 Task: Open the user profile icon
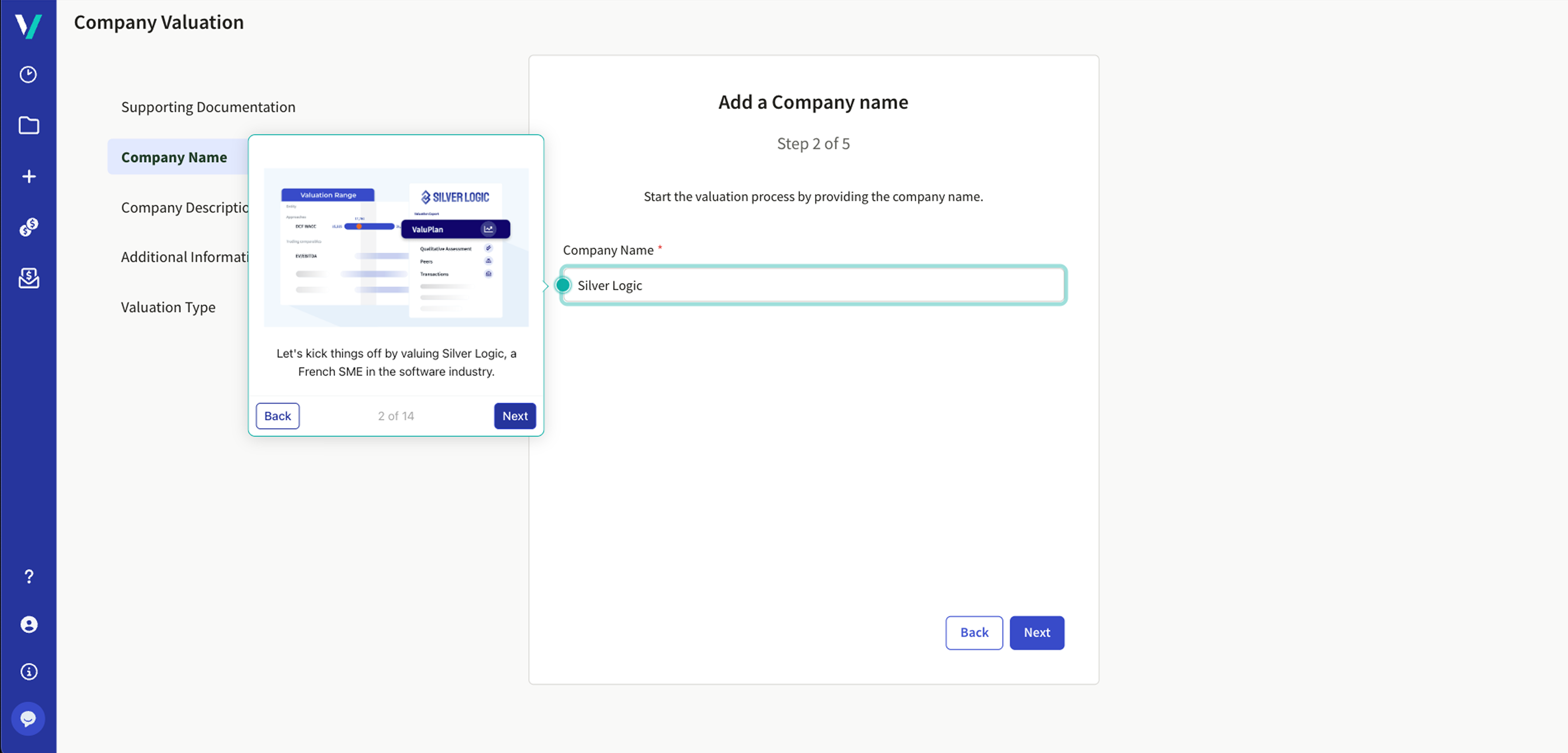click(x=28, y=624)
